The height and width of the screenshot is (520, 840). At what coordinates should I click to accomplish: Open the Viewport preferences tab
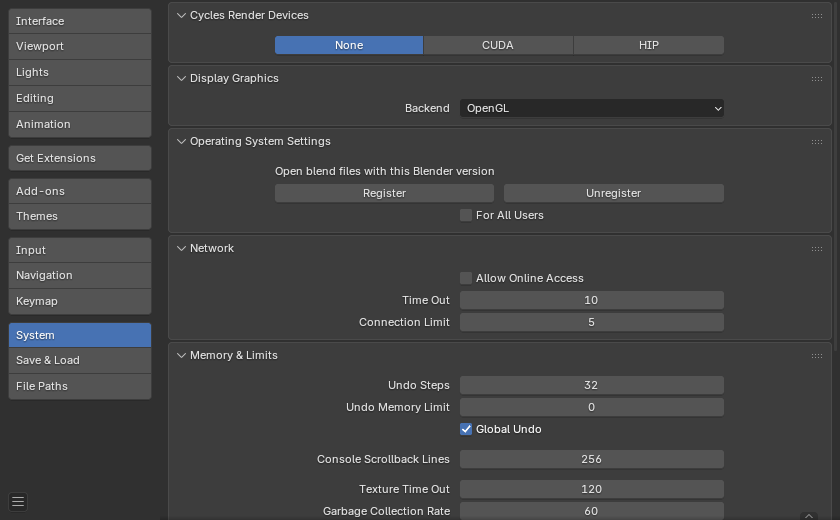coord(80,47)
